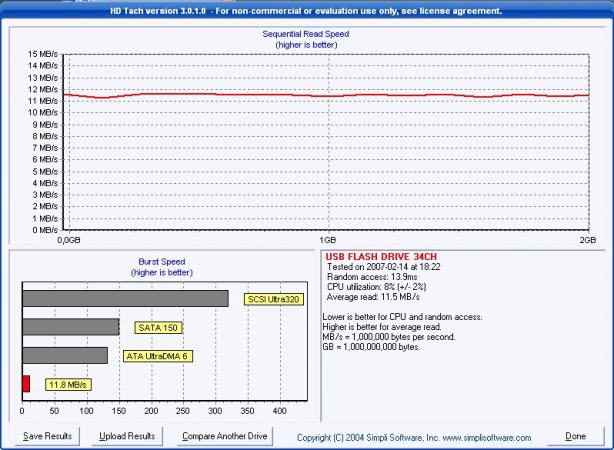The width and height of the screenshot is (614, 450).
Task: Close the dialog with Done
Action: [x=575, y=436]
